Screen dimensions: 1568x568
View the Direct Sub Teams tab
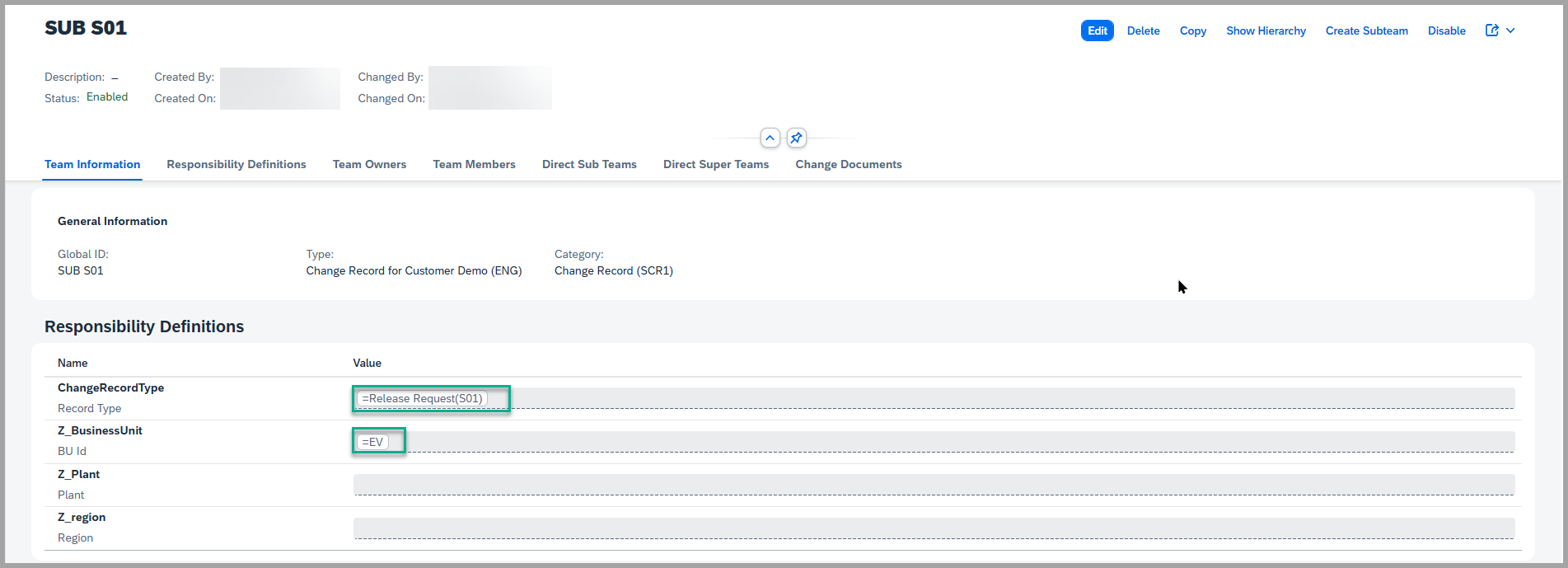[589, 164]
